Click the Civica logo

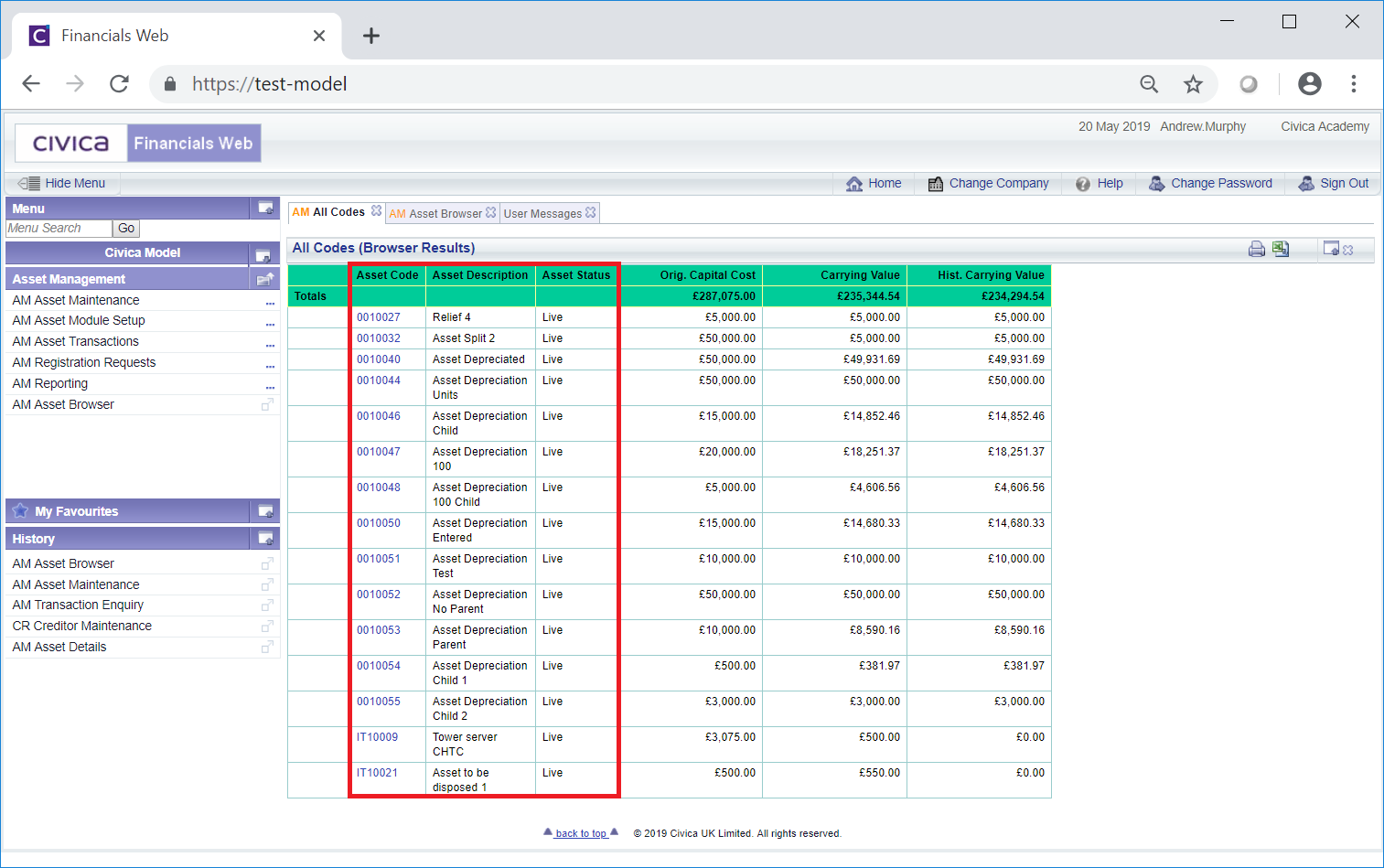[x=71, y=144]
